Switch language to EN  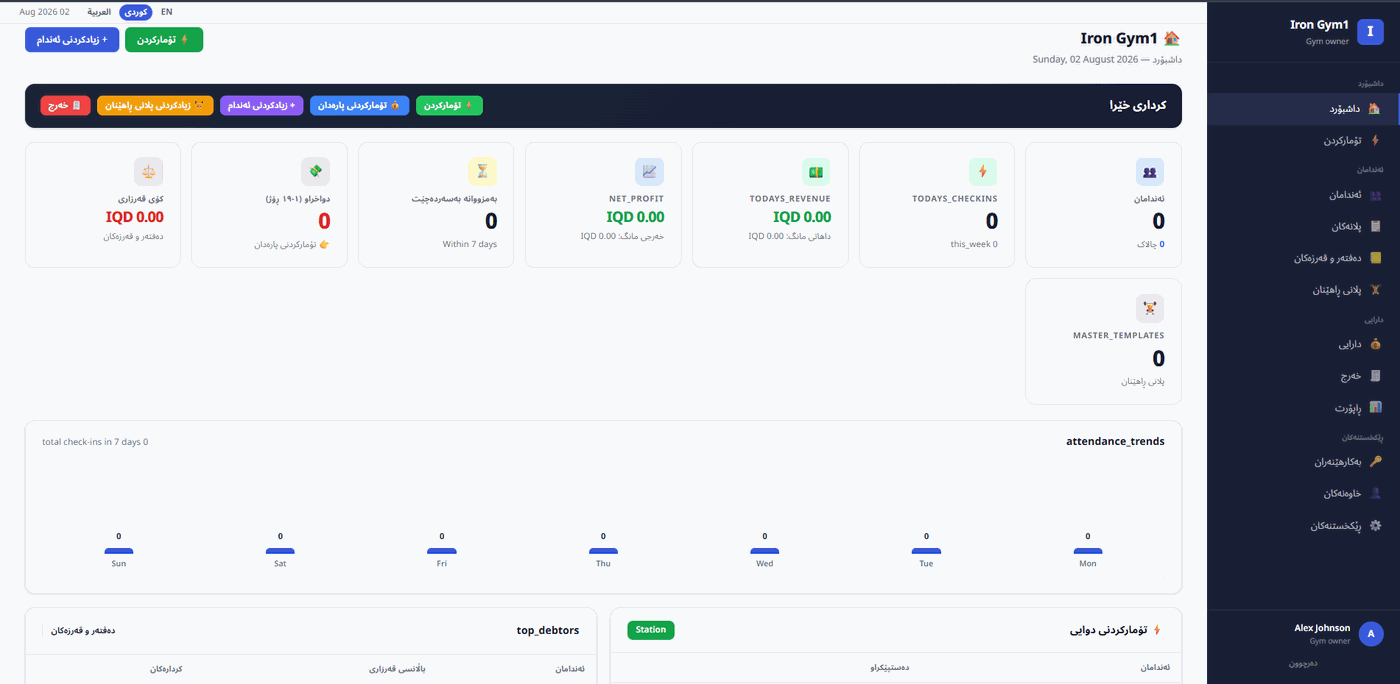[166, 12]
